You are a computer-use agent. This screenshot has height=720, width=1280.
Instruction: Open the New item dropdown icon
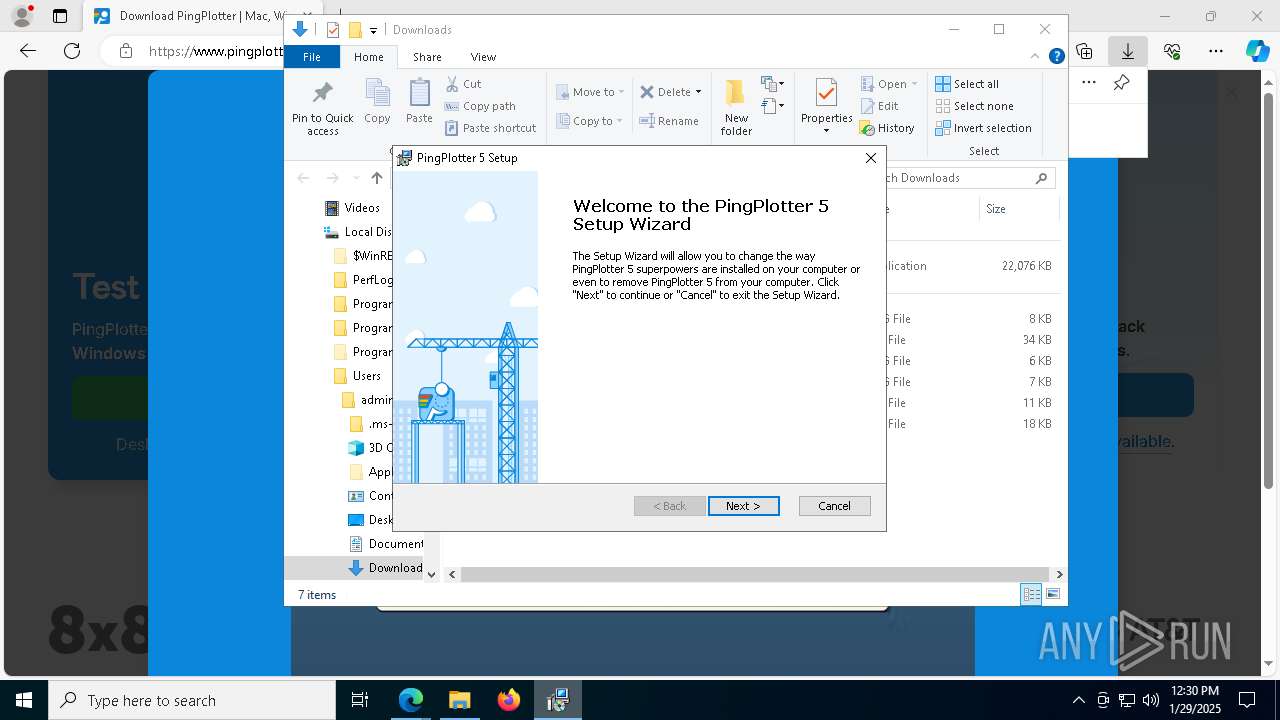coord(772,84)
